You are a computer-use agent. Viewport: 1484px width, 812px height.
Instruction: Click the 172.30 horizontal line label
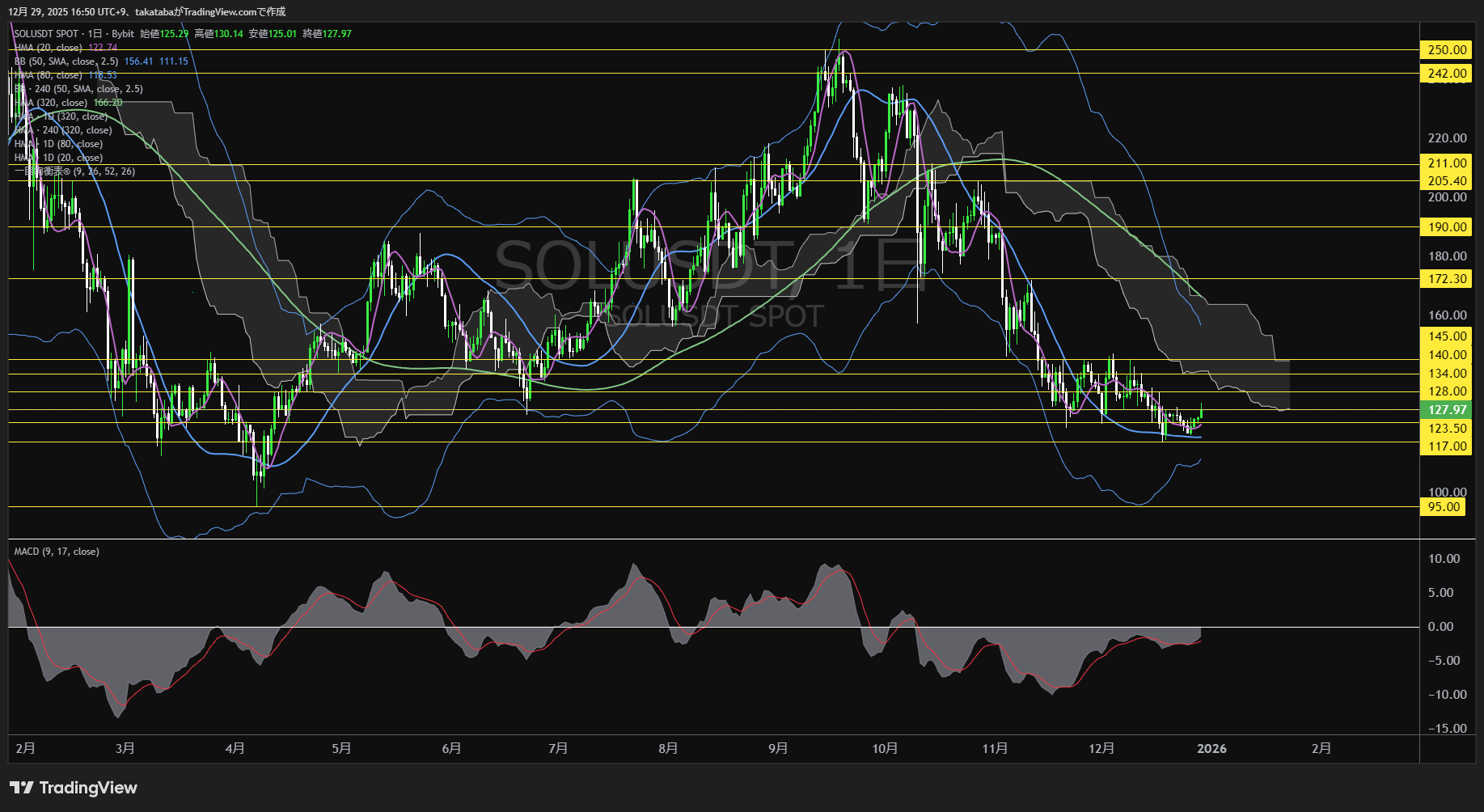coord(1446,279)
